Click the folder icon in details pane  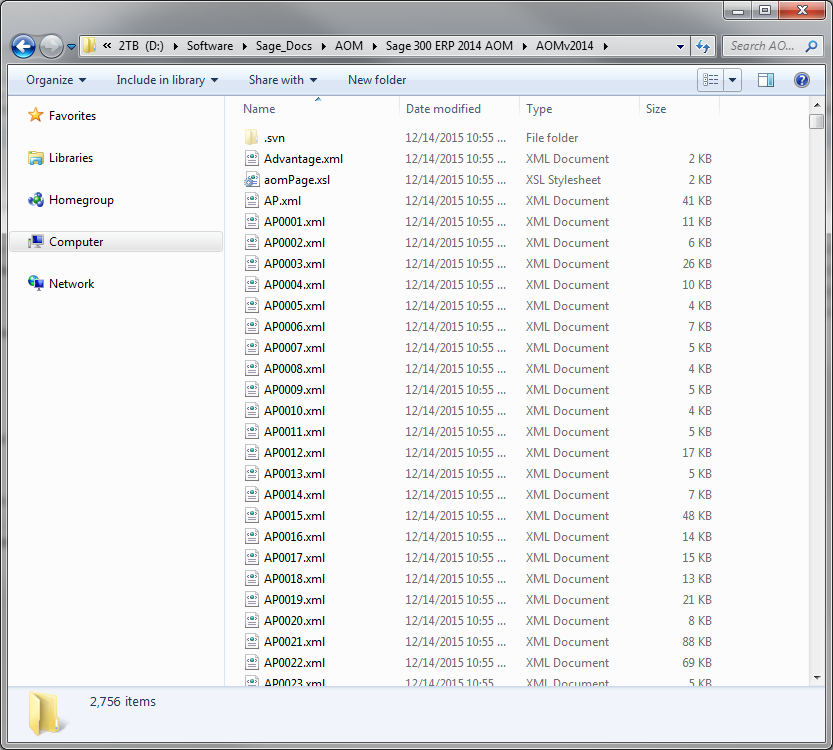46,713
